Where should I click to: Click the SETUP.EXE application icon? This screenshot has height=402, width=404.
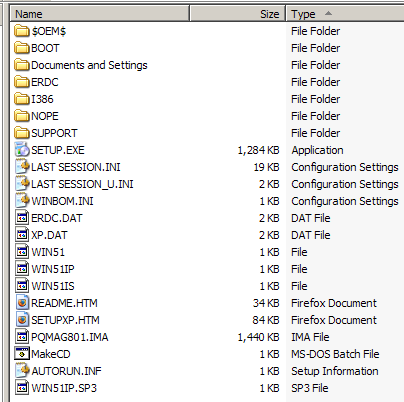click(x=22, y=150)
